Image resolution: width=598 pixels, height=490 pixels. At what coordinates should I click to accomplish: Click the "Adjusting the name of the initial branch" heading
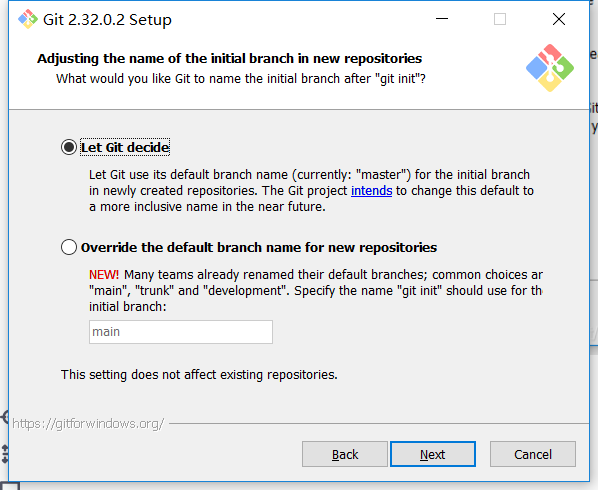pos(229,59)
